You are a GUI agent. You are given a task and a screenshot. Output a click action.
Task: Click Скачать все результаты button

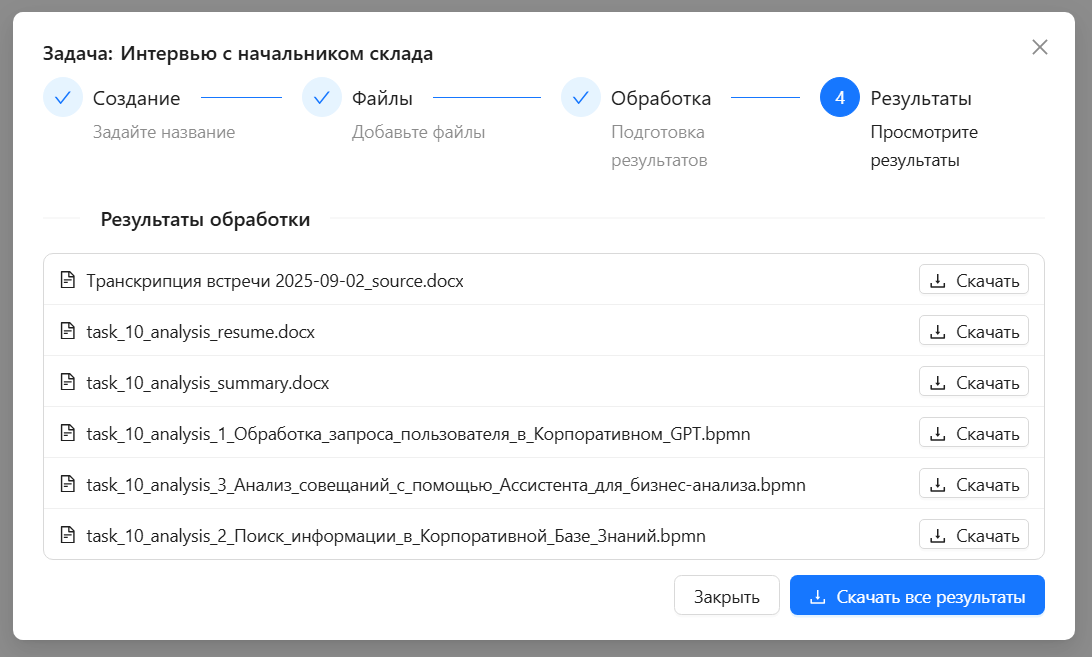point(917,596)
